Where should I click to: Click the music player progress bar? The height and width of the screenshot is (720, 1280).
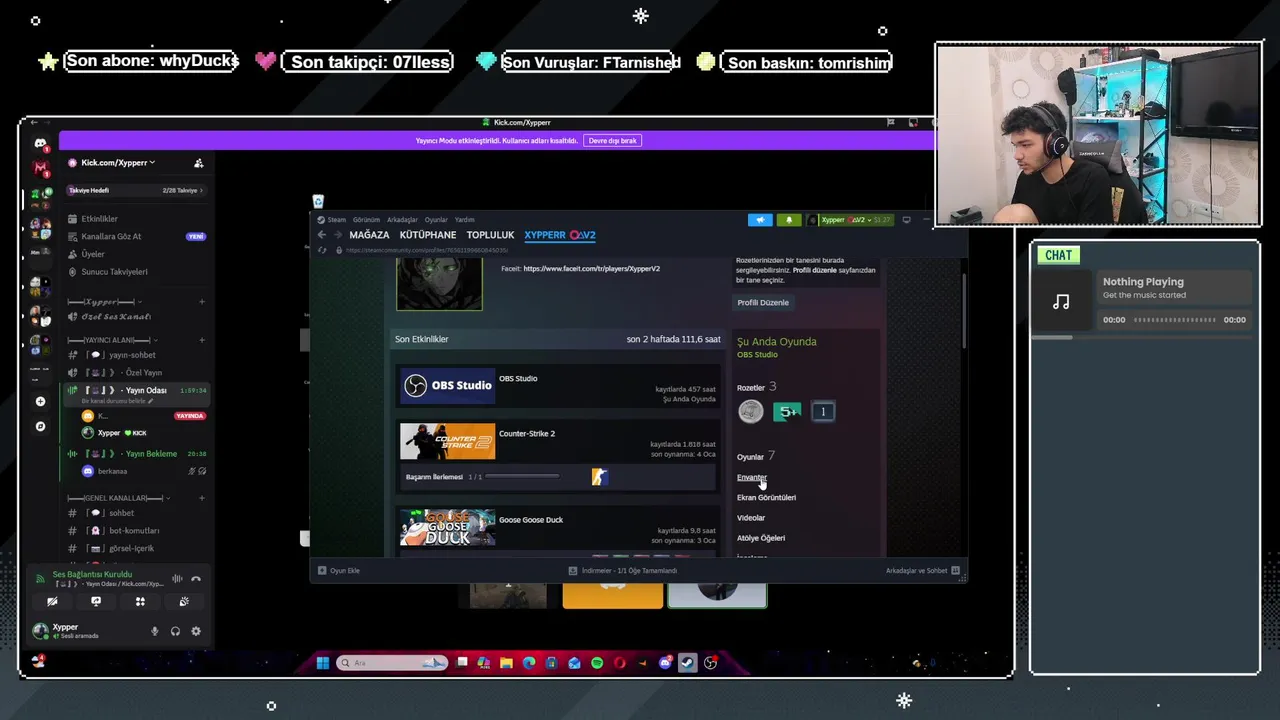coord(1175,320)
